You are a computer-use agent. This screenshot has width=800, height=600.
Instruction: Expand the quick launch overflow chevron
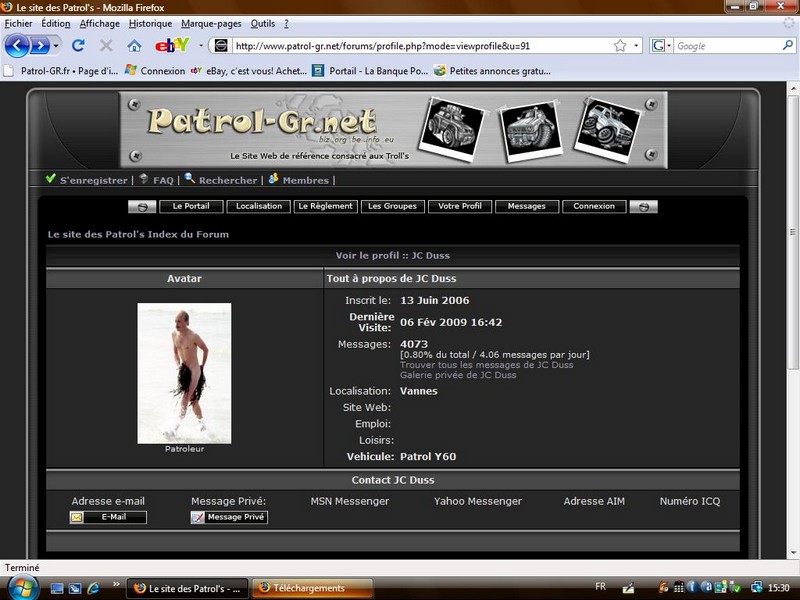coord(116,584)
